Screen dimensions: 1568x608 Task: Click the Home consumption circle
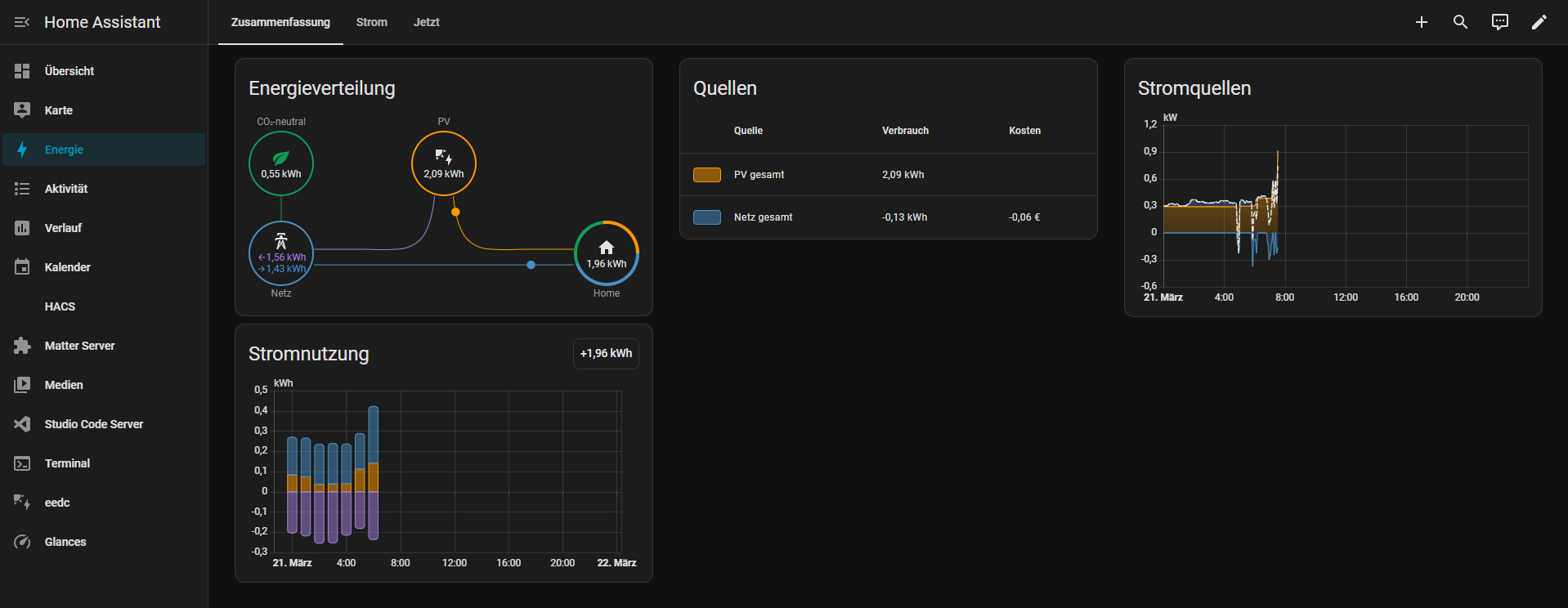click(x=606, y=253)
